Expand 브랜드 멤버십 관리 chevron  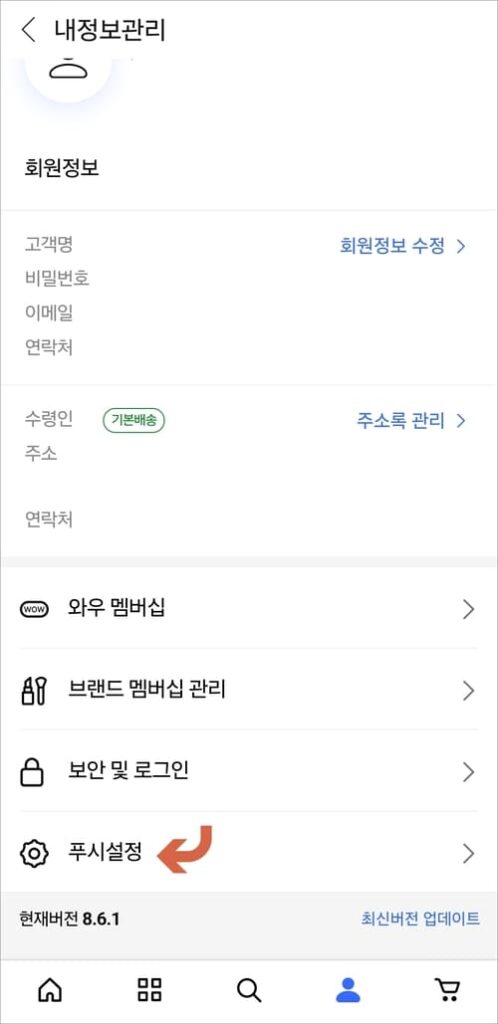(x=468, y=691)
